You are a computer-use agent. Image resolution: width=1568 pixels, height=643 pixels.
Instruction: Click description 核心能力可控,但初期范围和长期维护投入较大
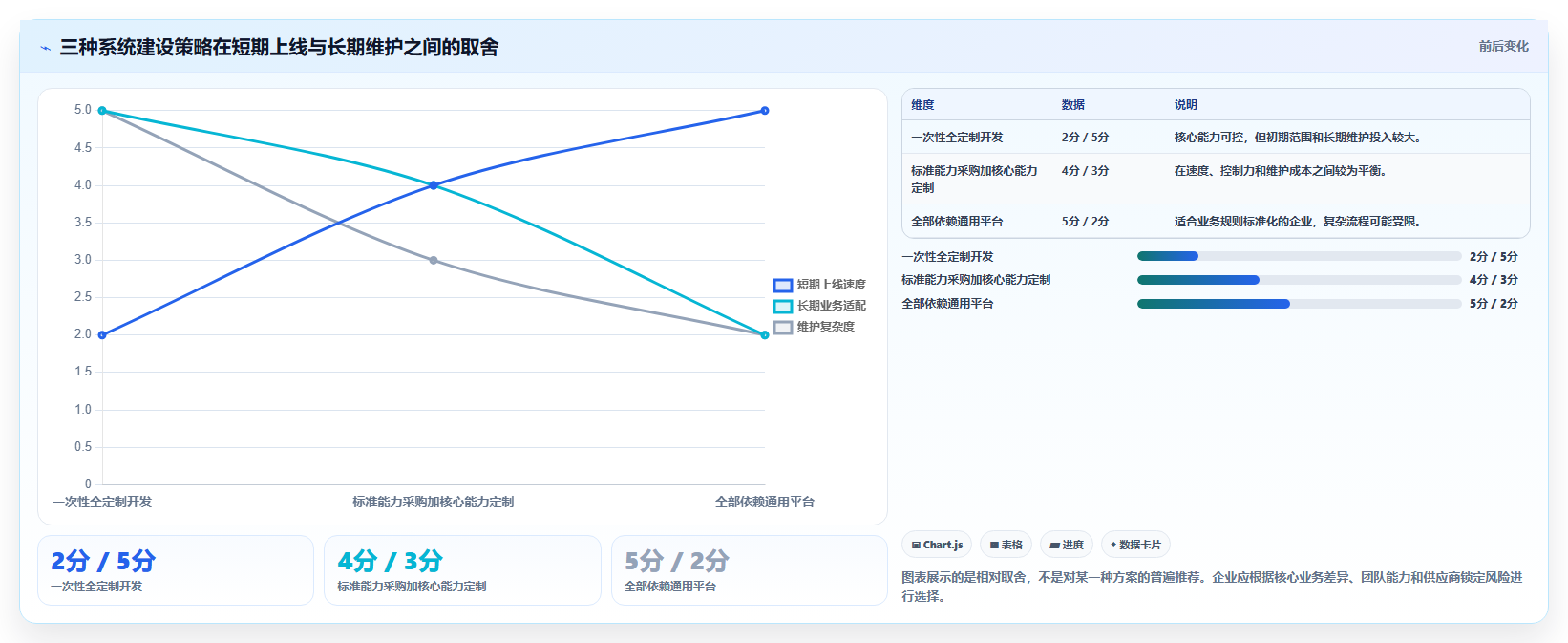pos(1299,138)
